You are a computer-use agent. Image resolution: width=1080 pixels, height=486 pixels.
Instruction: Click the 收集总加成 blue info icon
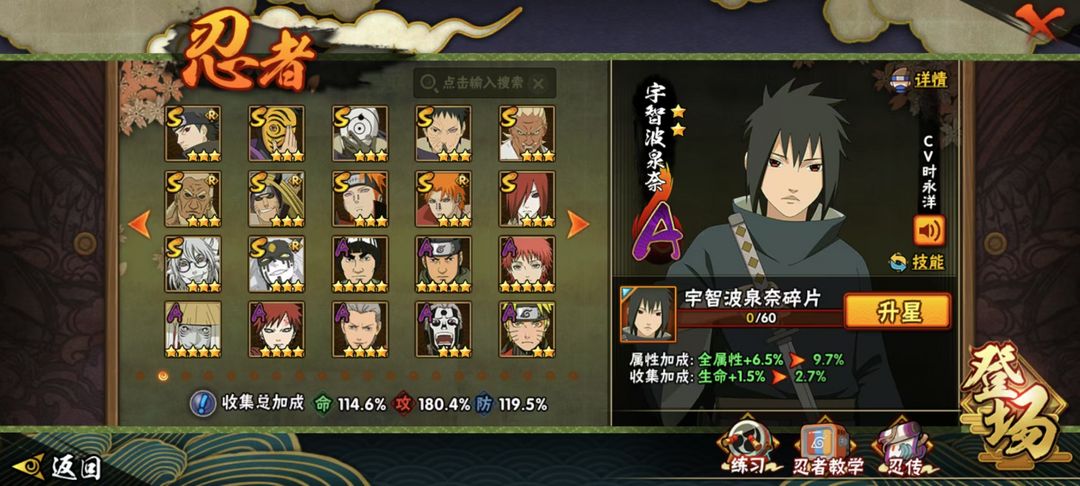[x=200, y=403]
